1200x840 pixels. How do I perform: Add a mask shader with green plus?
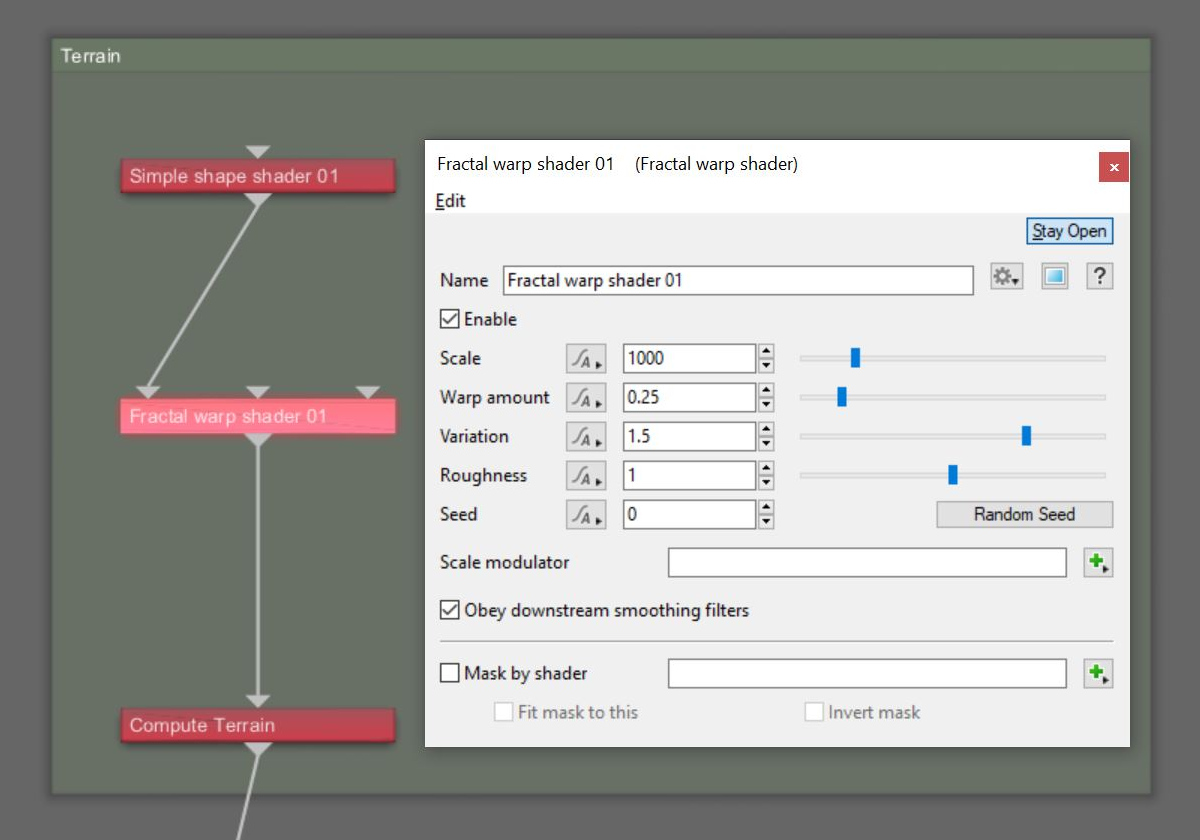pyautogui.click(x=1098, y=674)
